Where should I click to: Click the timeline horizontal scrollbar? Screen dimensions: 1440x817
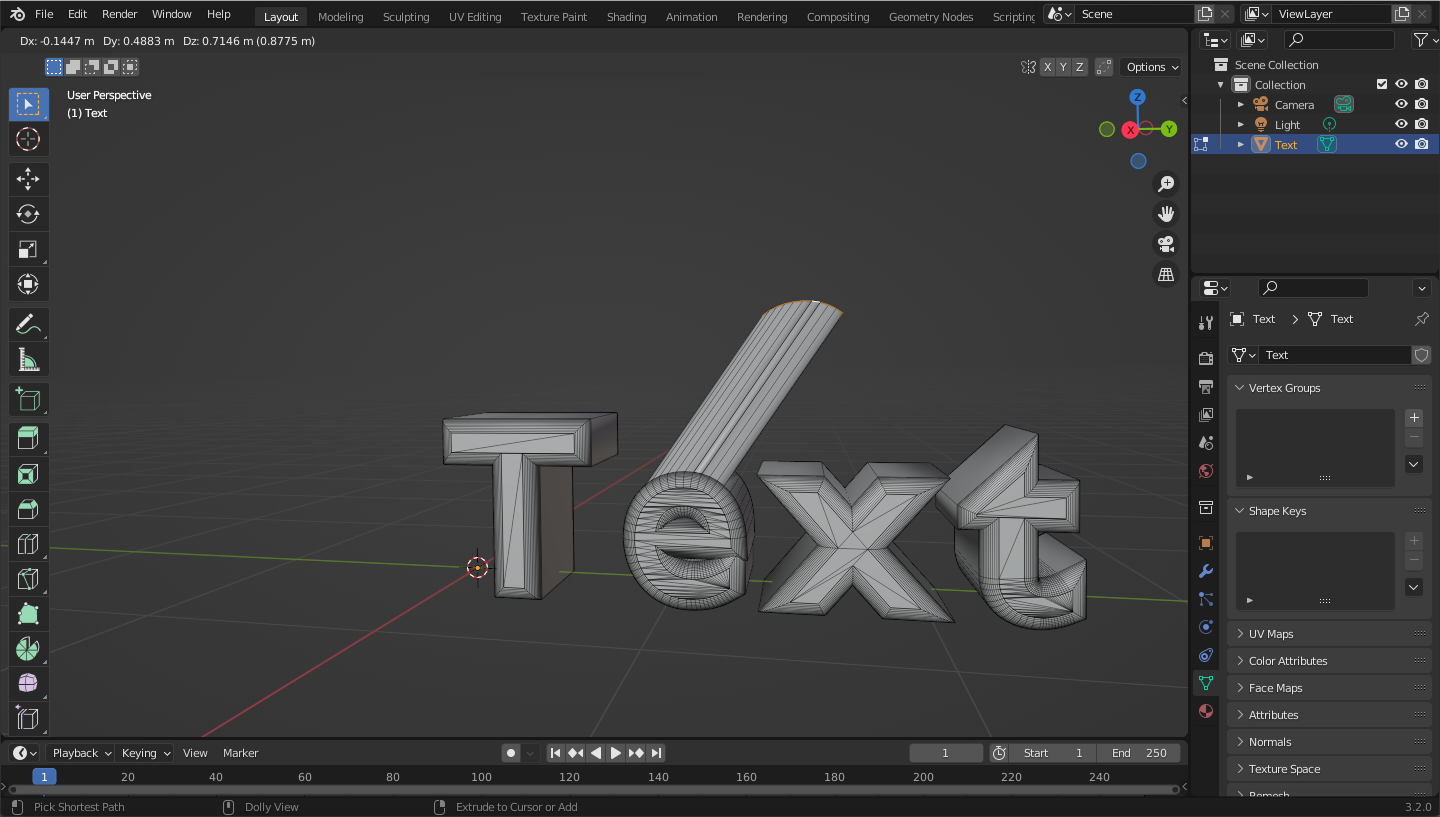(x=594, y=790)
